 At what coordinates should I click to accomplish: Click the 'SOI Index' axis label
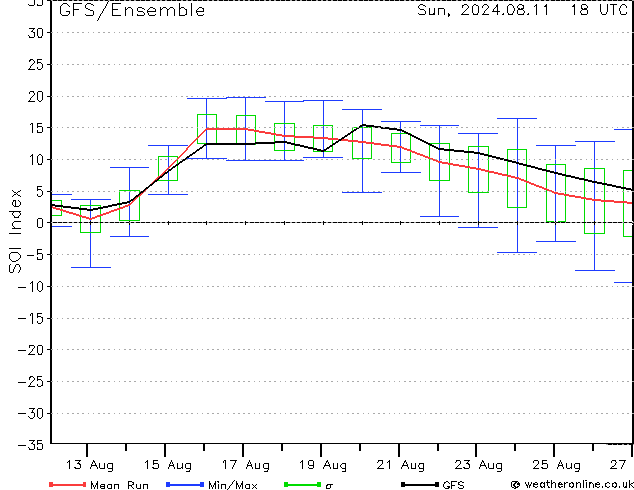(15, 231)
